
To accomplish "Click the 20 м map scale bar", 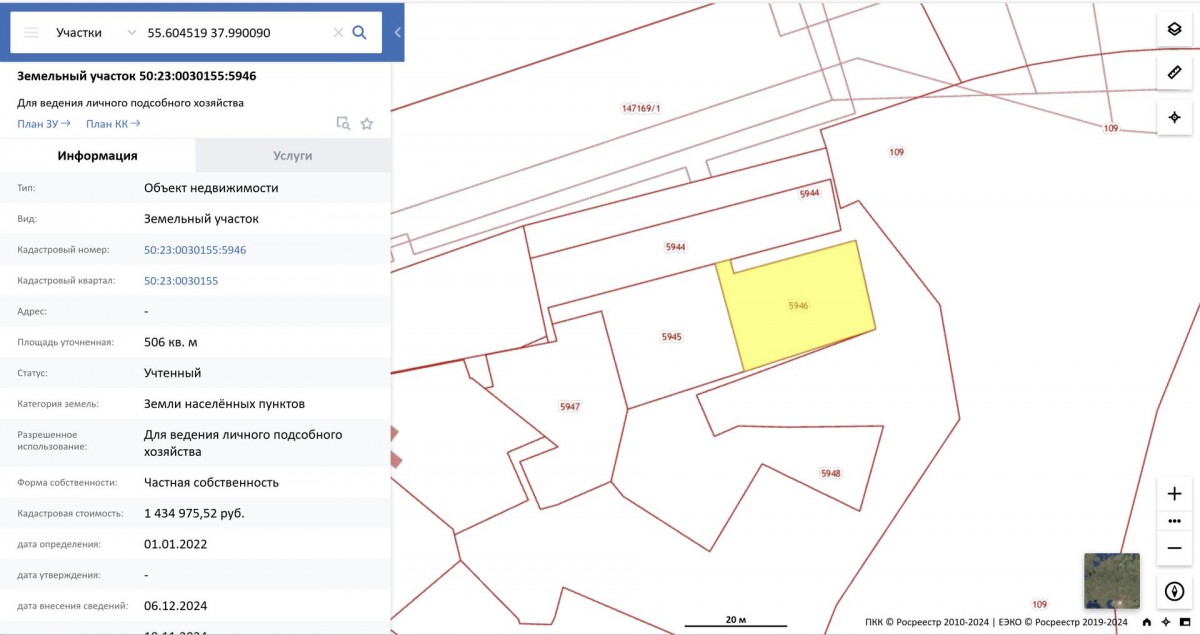I will point(736,622).
